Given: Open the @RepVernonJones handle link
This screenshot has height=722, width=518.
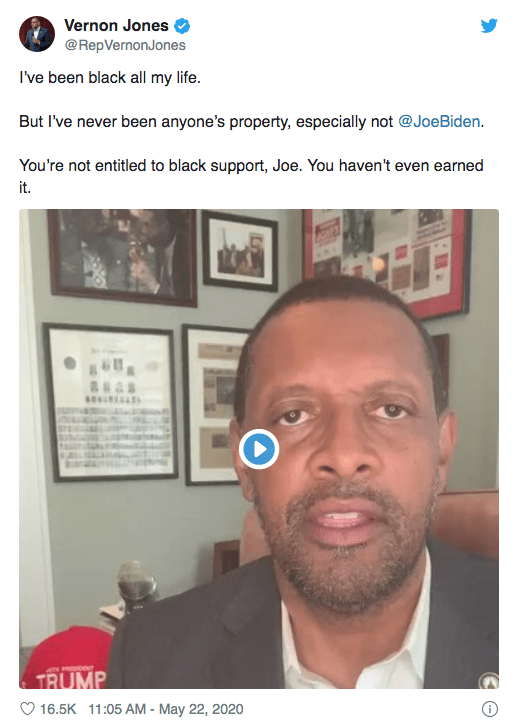Looking at the screenshot, I should (125, 45).
